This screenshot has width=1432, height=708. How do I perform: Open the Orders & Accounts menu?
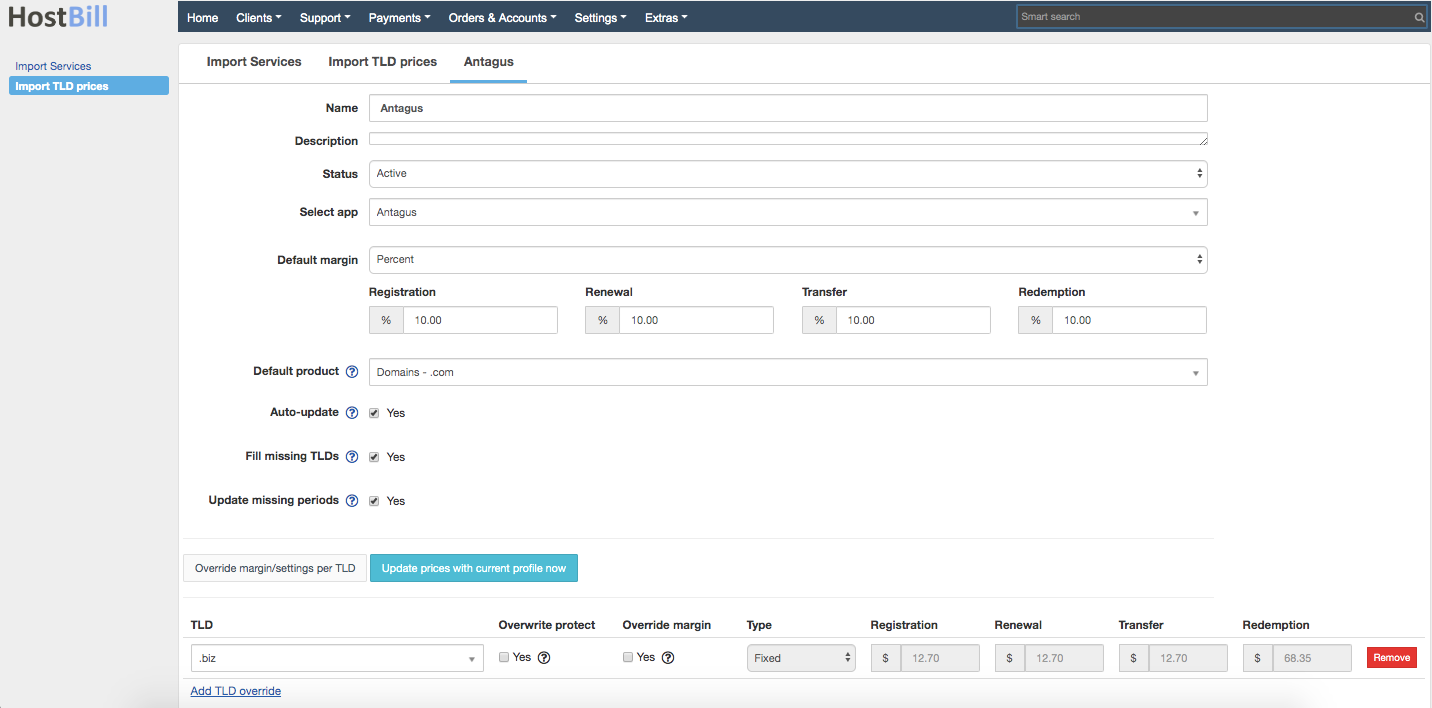[502, 17]
